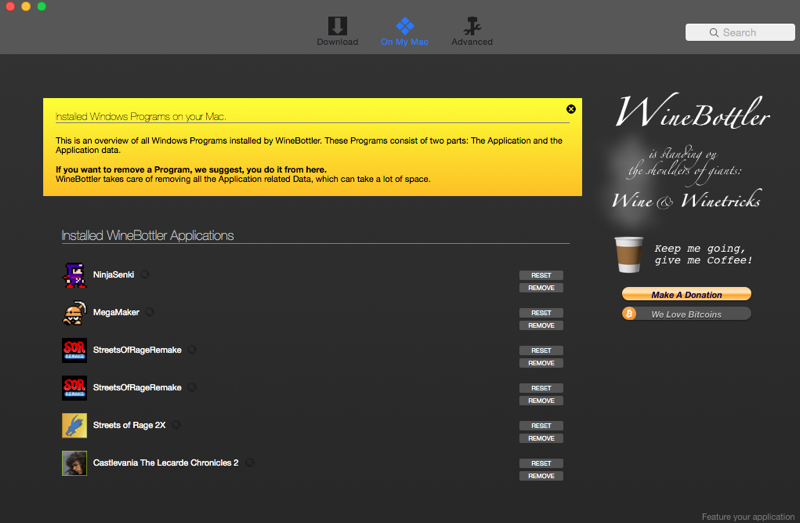
Task: Dismiss the yellow info banner with its X button
Action: (x=571, y=109)
